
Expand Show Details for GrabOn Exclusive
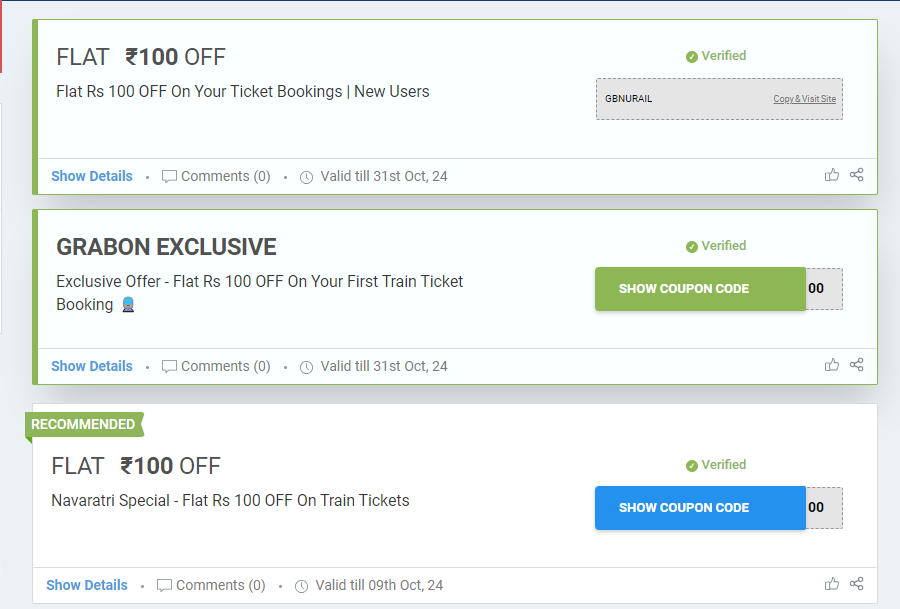pos(92,366)
